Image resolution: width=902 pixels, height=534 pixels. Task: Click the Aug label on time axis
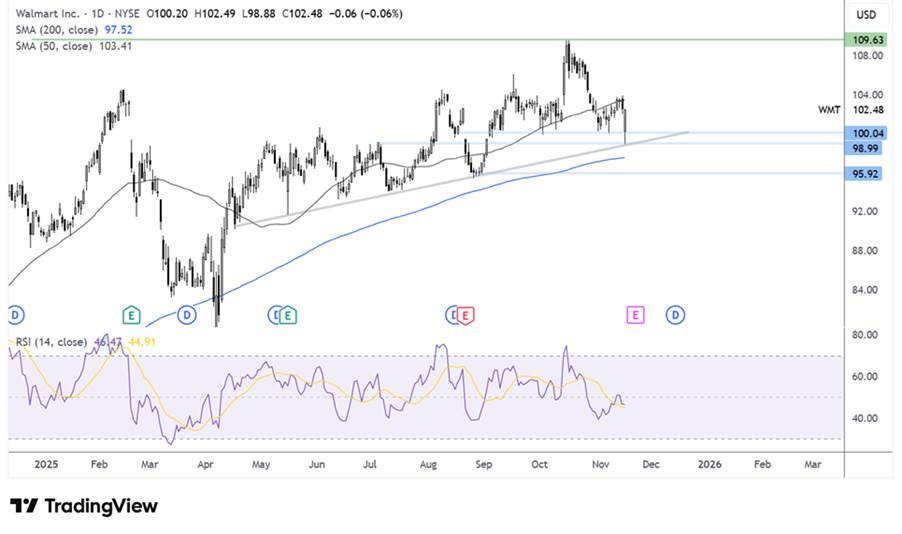[428, 464]
